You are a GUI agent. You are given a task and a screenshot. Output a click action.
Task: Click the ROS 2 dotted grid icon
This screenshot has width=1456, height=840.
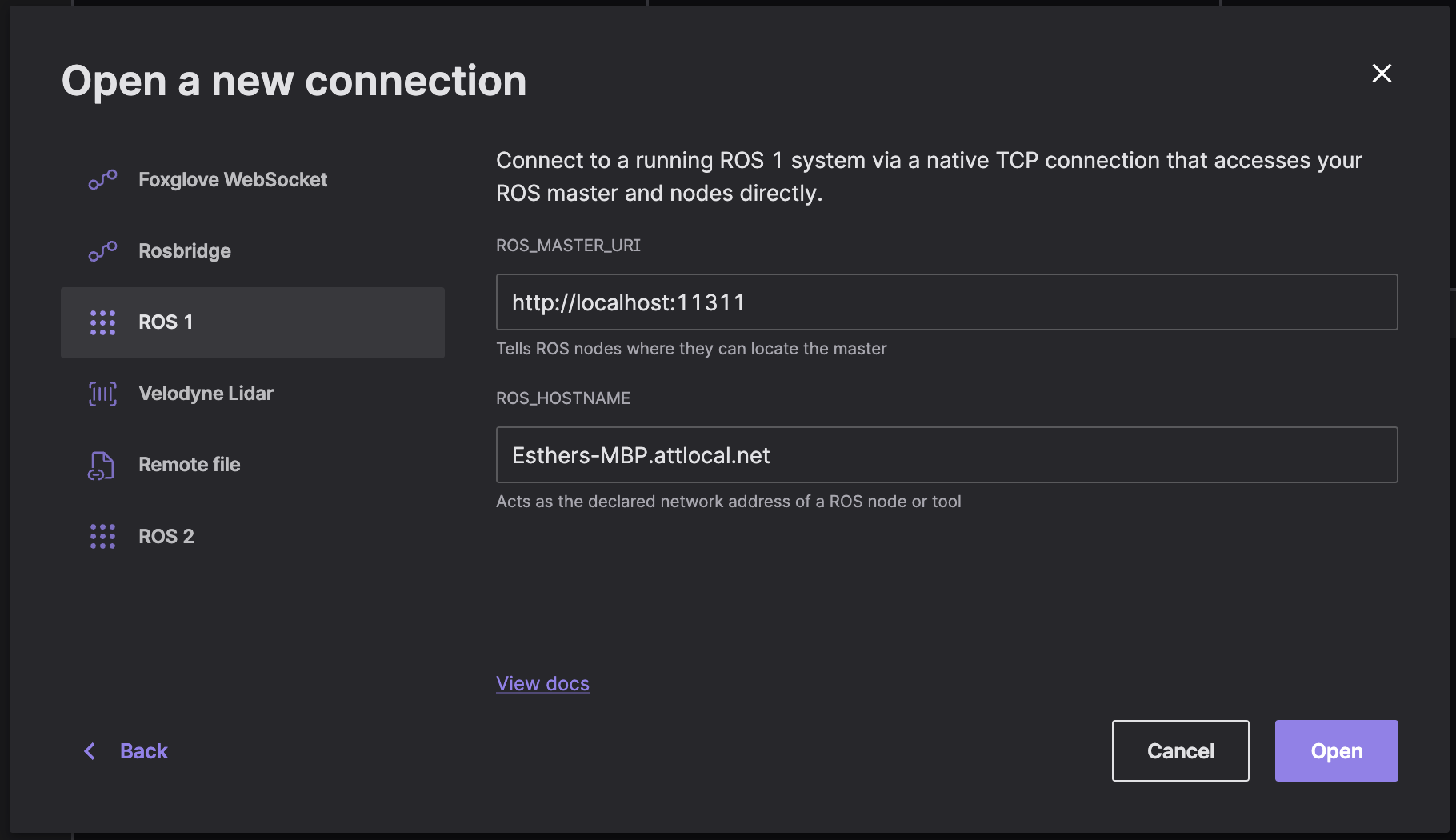(x=102, y=536)
